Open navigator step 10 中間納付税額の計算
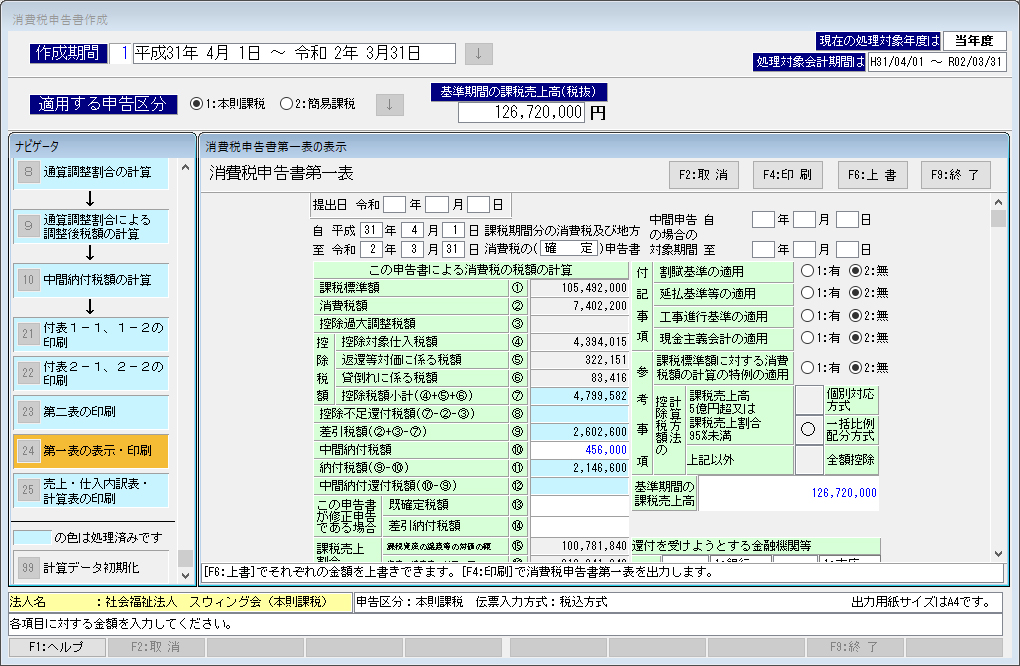The image size is (1020, 666). tap(91, 280)
